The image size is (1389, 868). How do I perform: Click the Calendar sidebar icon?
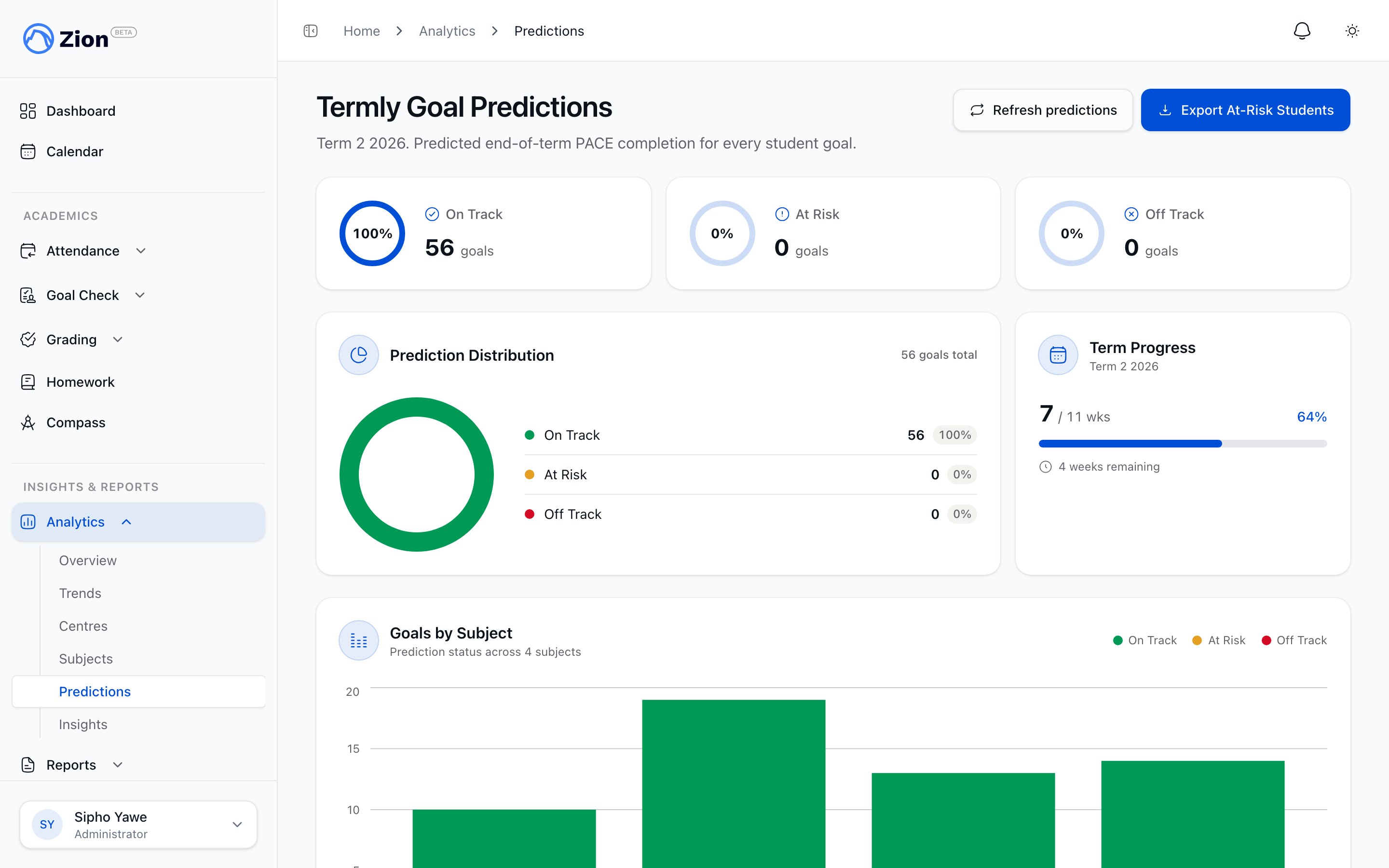[27, 151]
